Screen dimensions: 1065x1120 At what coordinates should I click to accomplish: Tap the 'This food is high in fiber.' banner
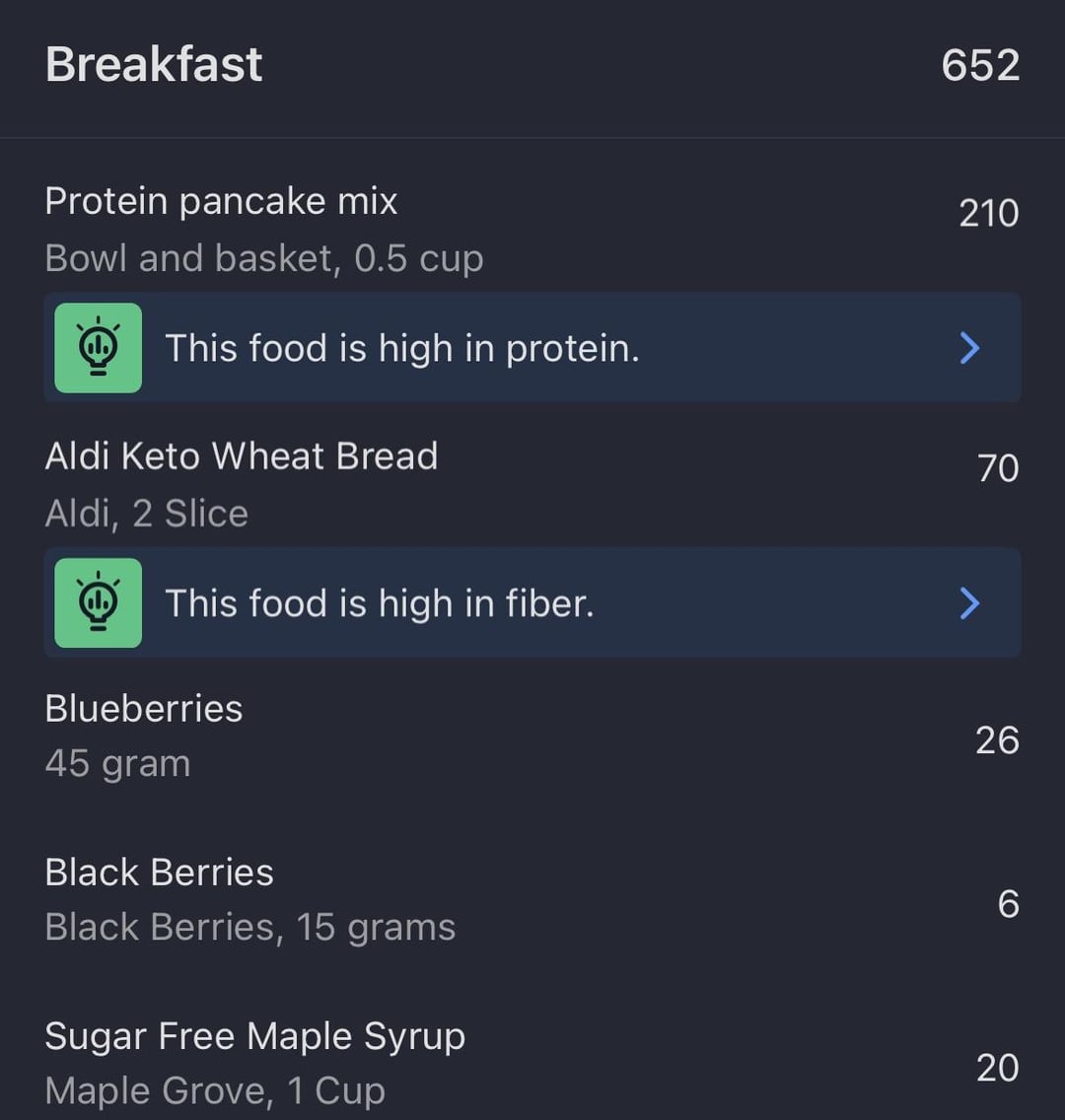(532, 602)
